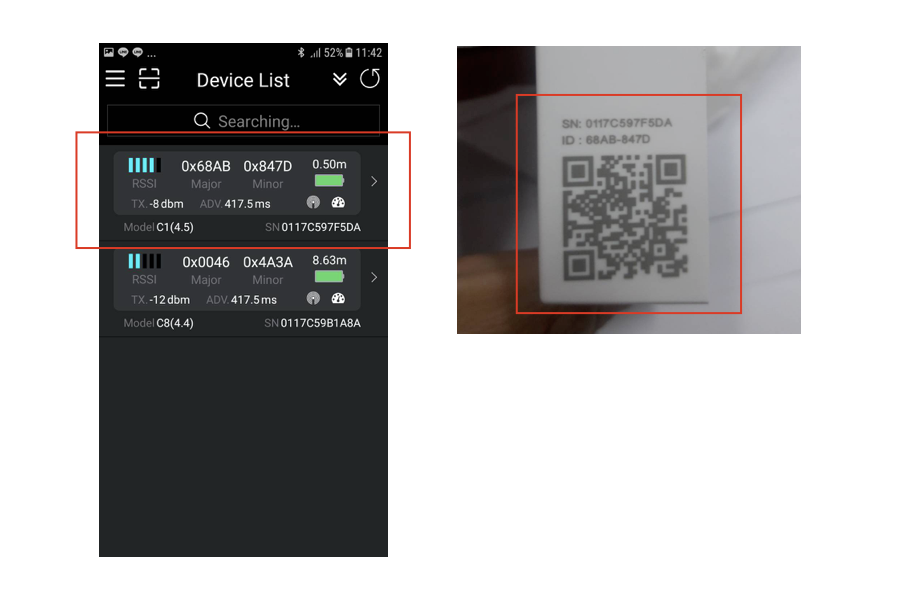Viewport: 900px width, 600px height.
Task: Expand device 0x68AB with chevron
Action: click(374, 181)
